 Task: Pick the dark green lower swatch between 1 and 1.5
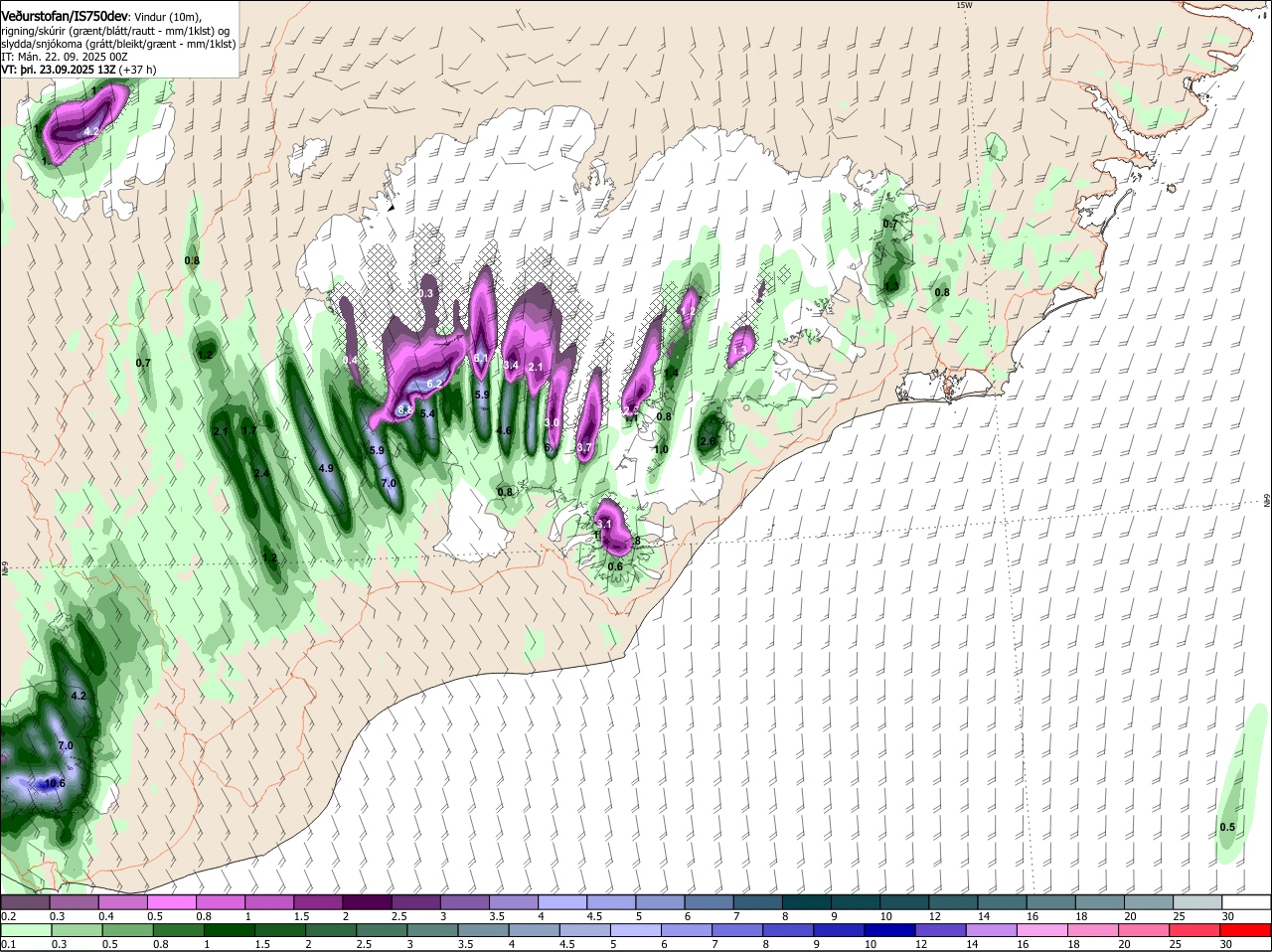[228, 931]
